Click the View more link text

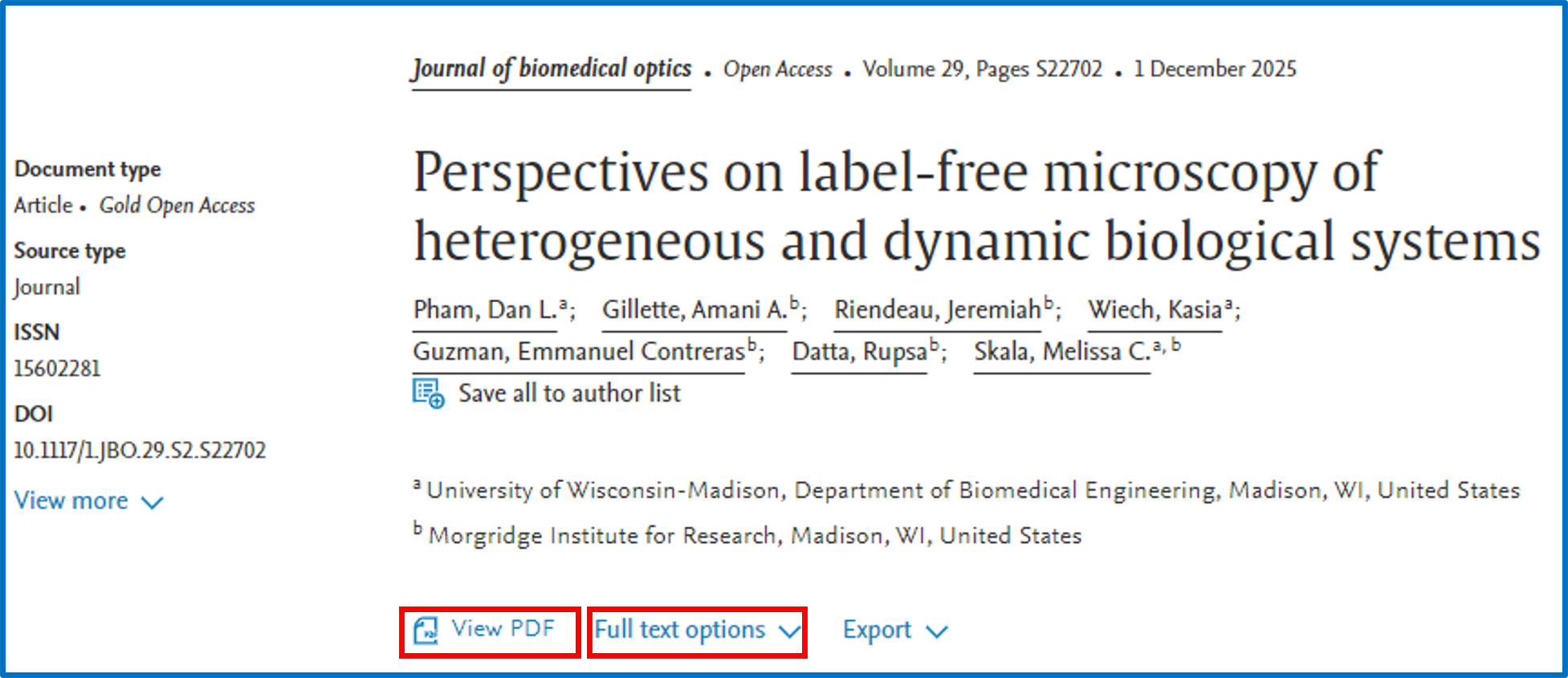[x=71, y=501]
